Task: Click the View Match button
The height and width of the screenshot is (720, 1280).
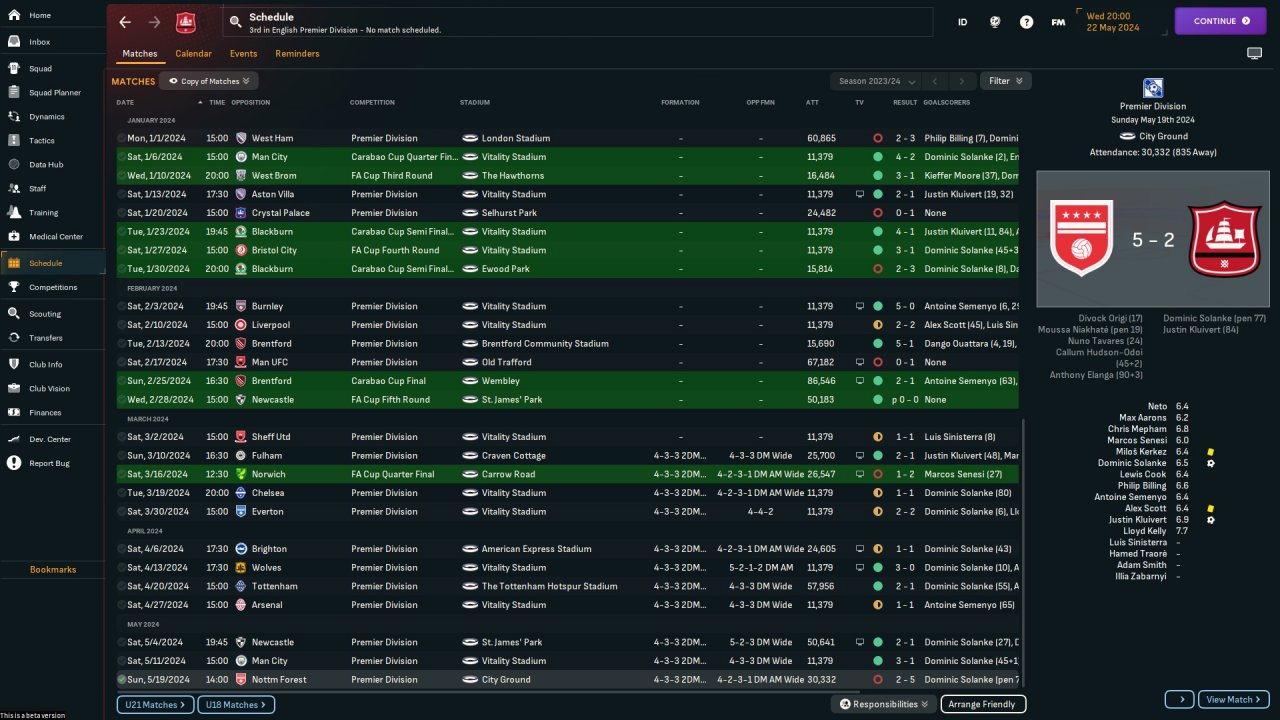Action: 1235,700
